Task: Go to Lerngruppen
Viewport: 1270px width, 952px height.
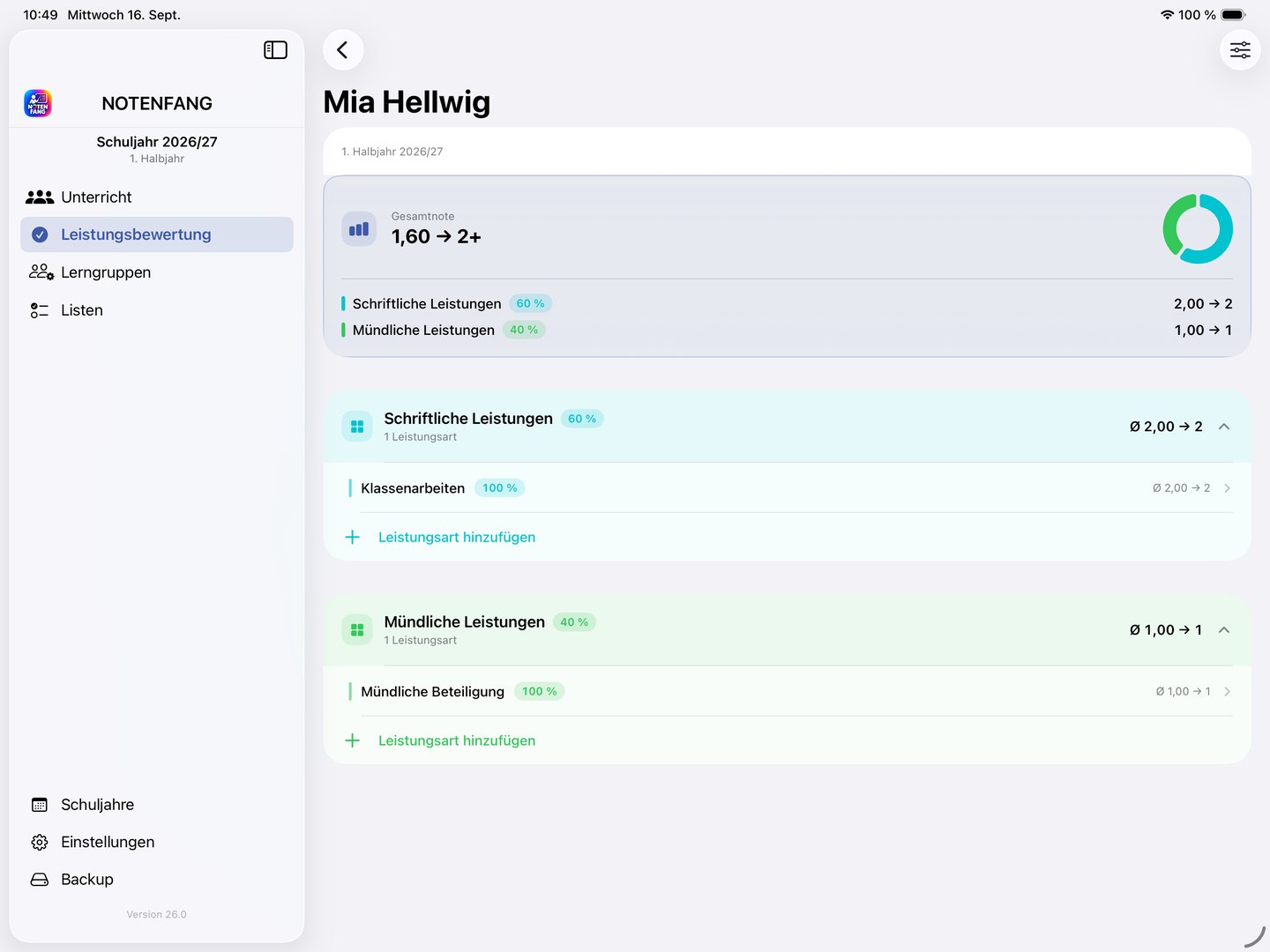Action: (157, 272)
